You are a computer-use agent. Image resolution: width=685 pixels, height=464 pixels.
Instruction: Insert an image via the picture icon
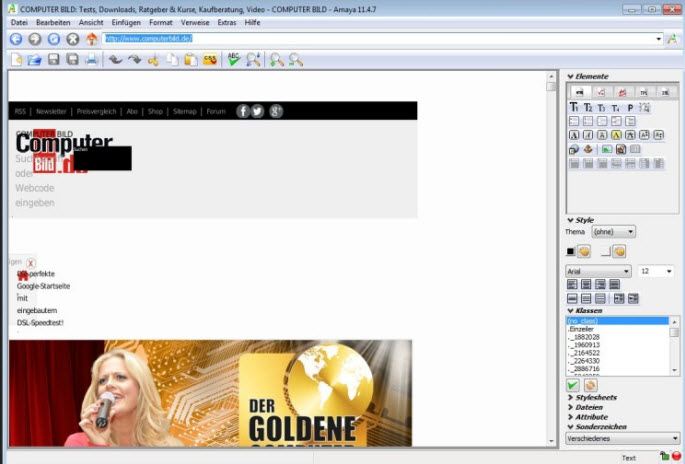[607, 149]
